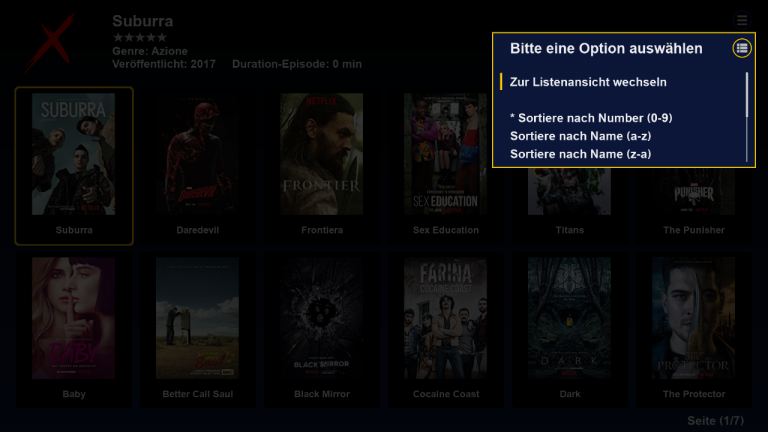Select the Black Mirror thumbnail
This screenshot has width=768, height=432.
tap(321, 318)
